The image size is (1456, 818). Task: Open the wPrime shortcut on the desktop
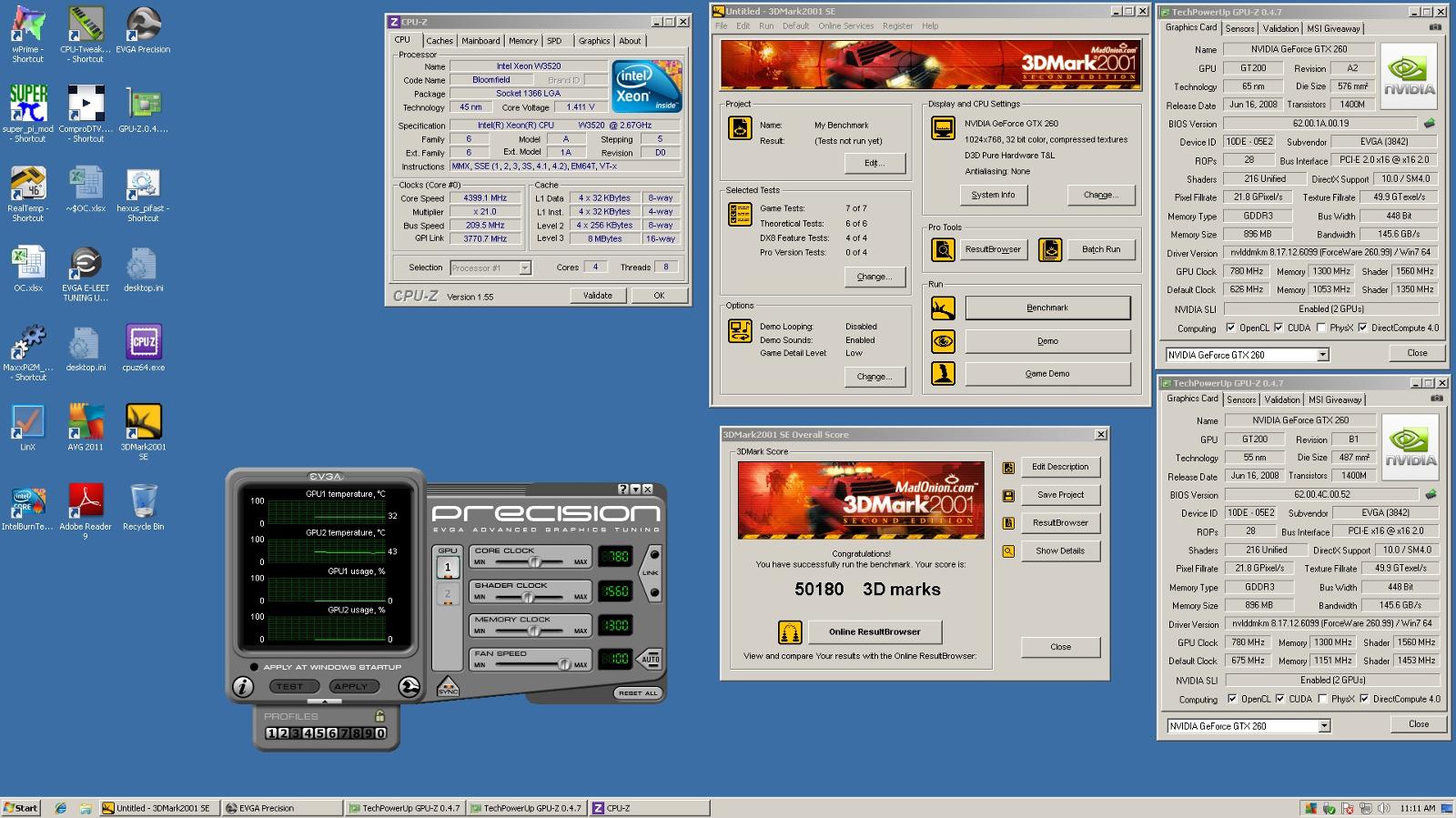click(28, 25)
